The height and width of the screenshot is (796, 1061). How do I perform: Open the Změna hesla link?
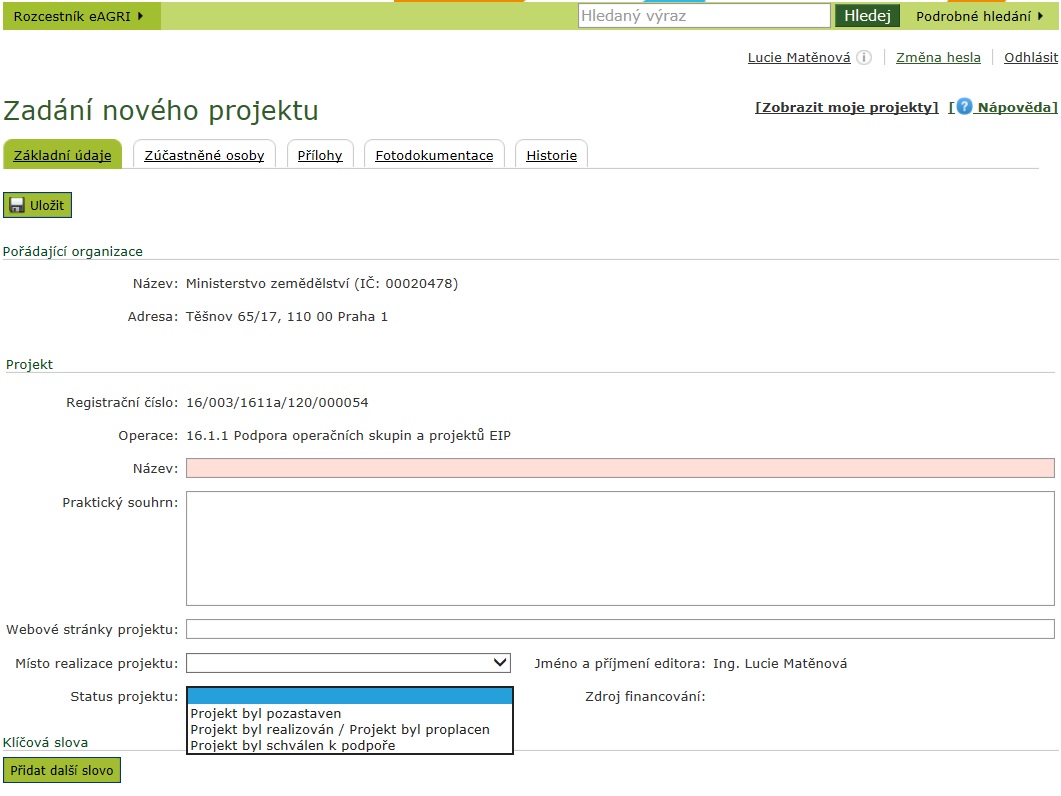point(937,58)
